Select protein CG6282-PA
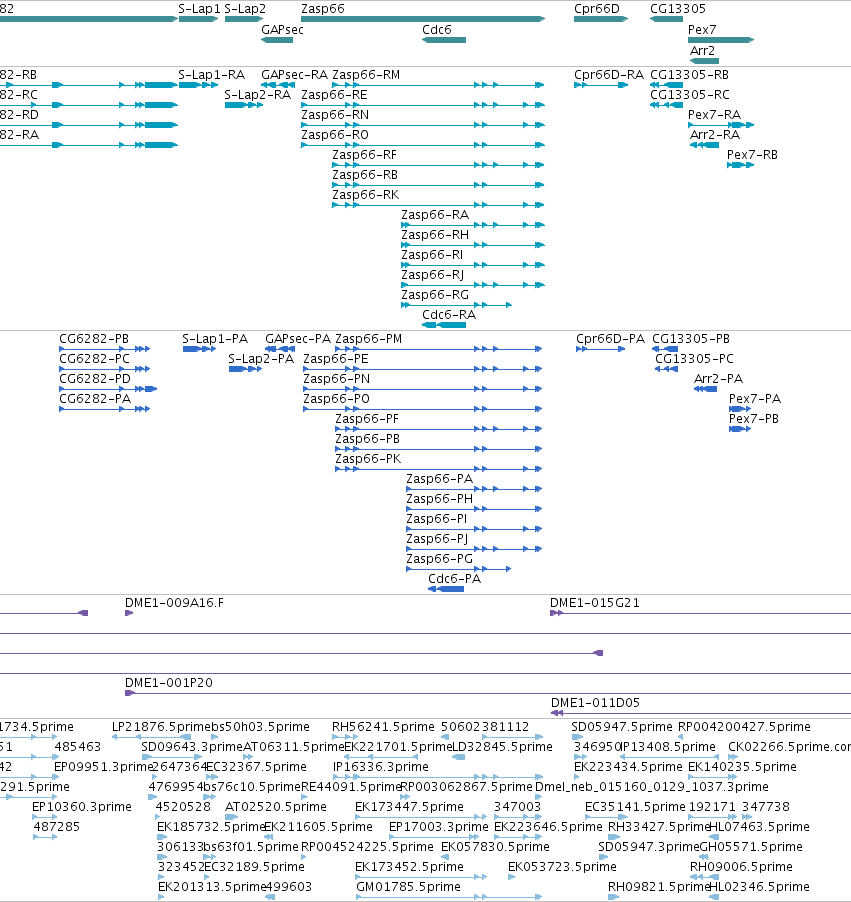This screenshot has height=902, width=851. coord(105,409)
